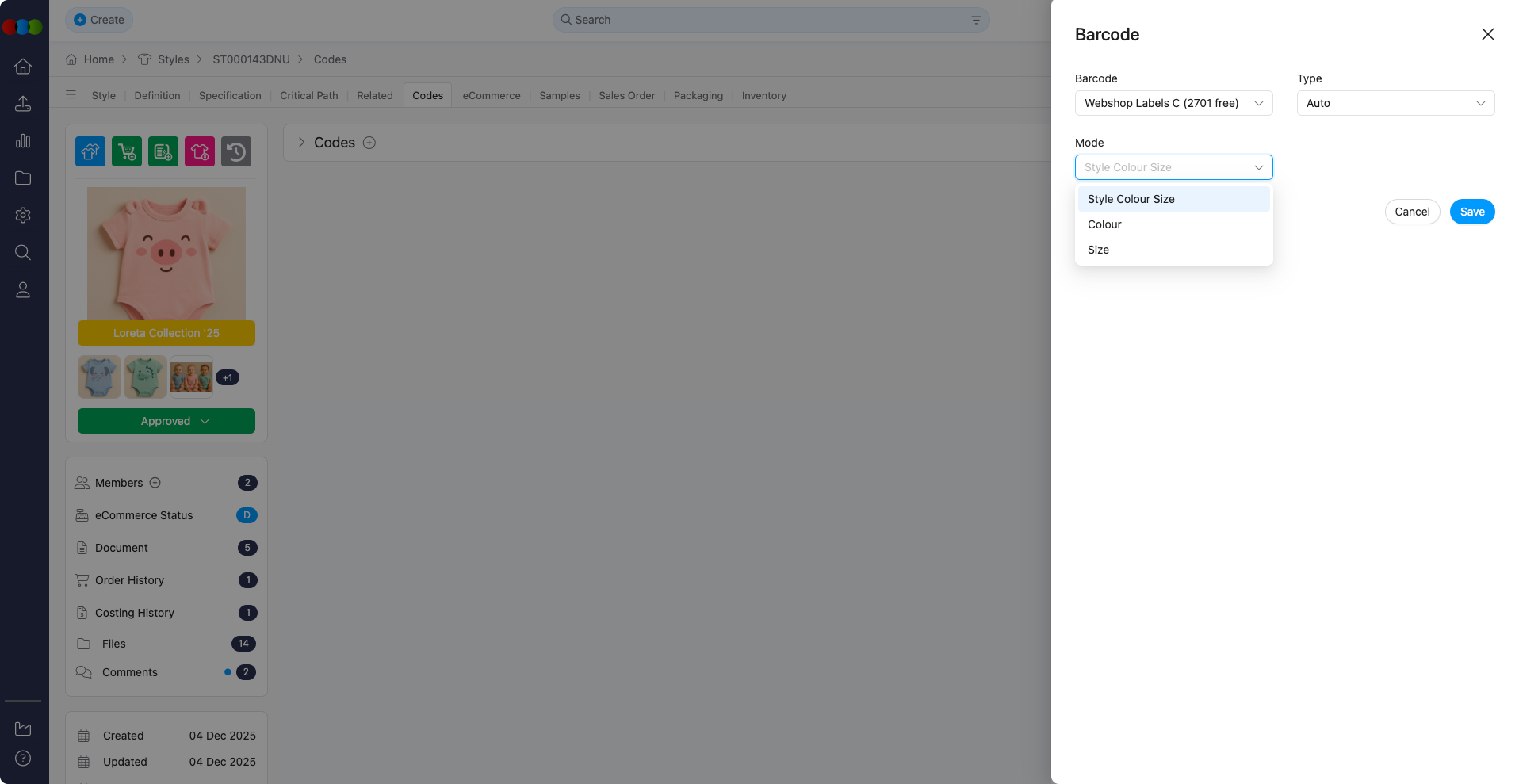
Task: Select Colour from the Mode list
Action: [x=1104, y=224]
